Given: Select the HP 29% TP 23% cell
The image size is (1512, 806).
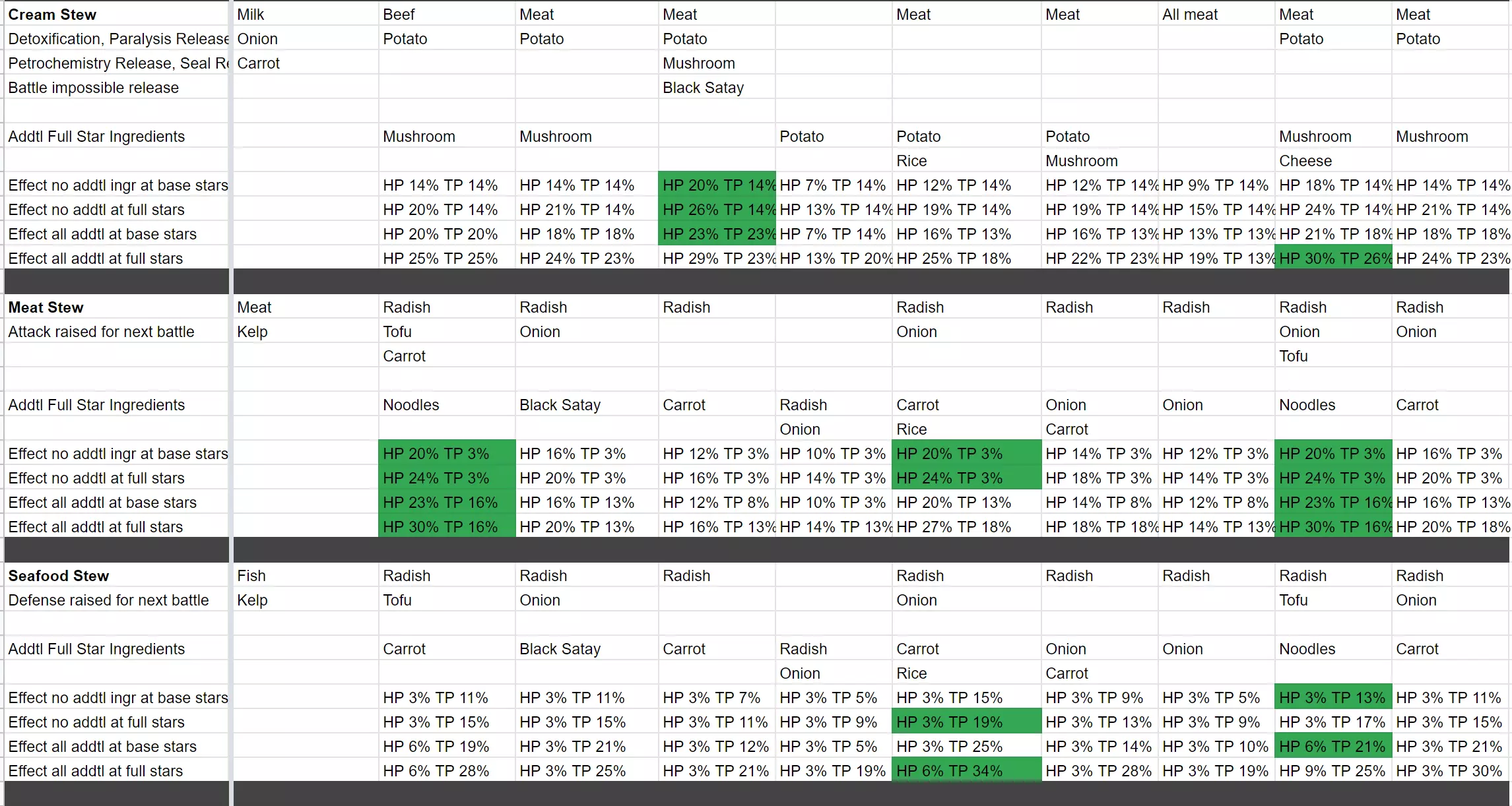Looking at the screenshot, I should click(x=717, y=259).
